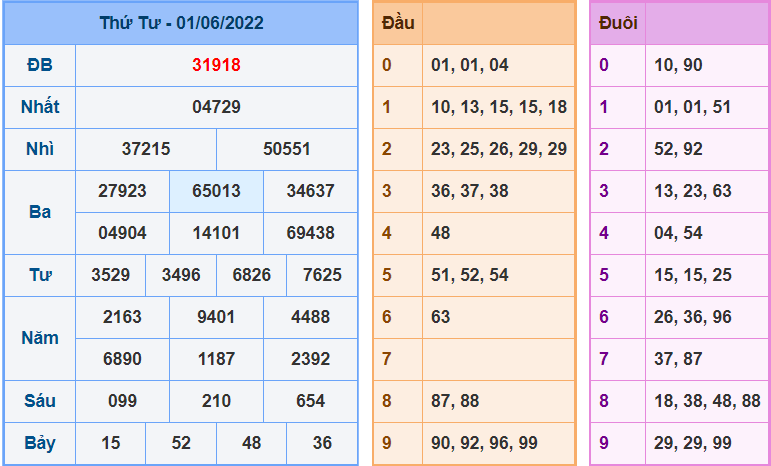
Task: Select third prize number 69438
Action: pyautogui.click(x=310, y=233)
